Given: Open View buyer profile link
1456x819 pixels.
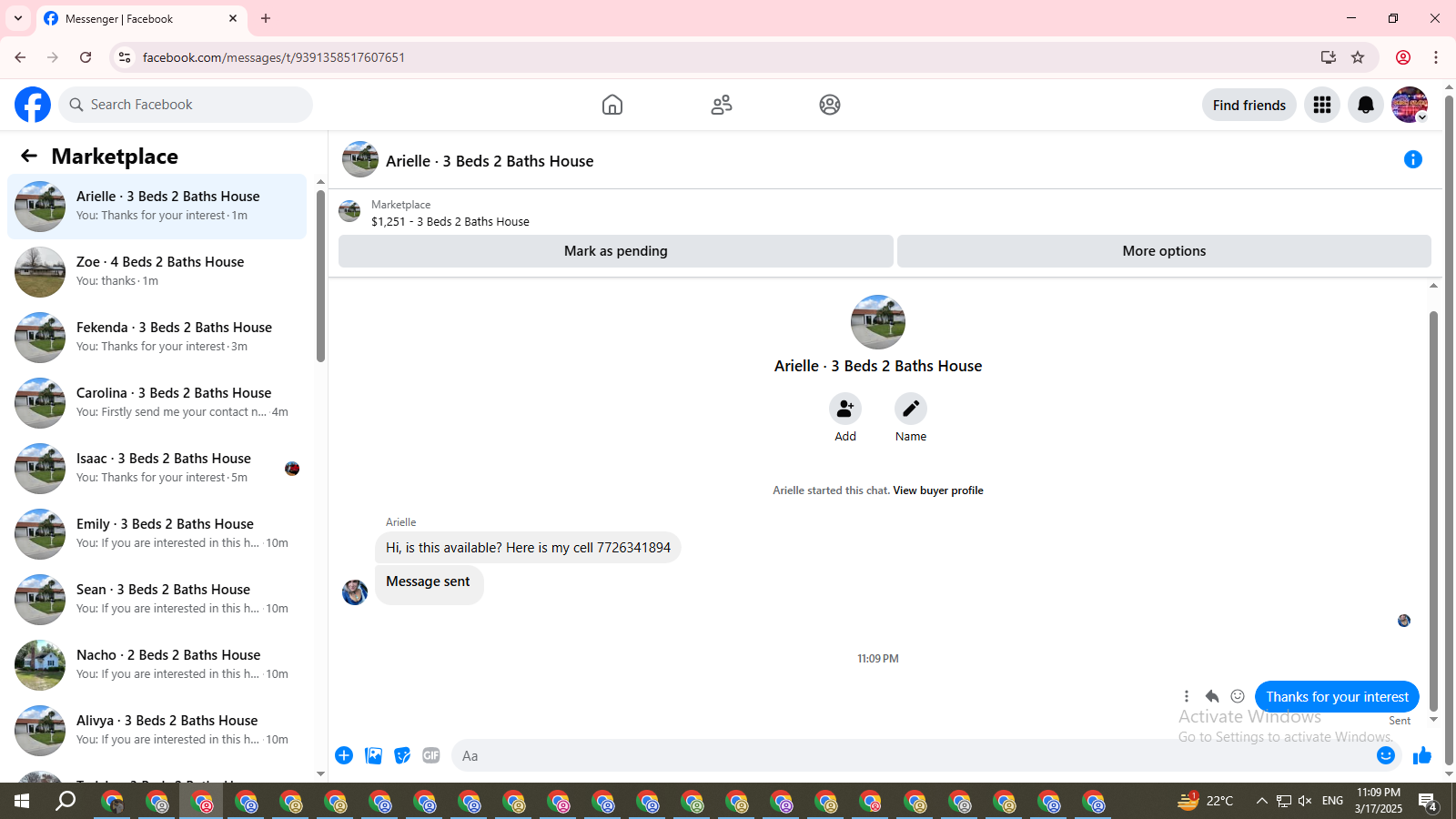Looking at the screenshot, I should pyautogui.click(x=938, y=490).
